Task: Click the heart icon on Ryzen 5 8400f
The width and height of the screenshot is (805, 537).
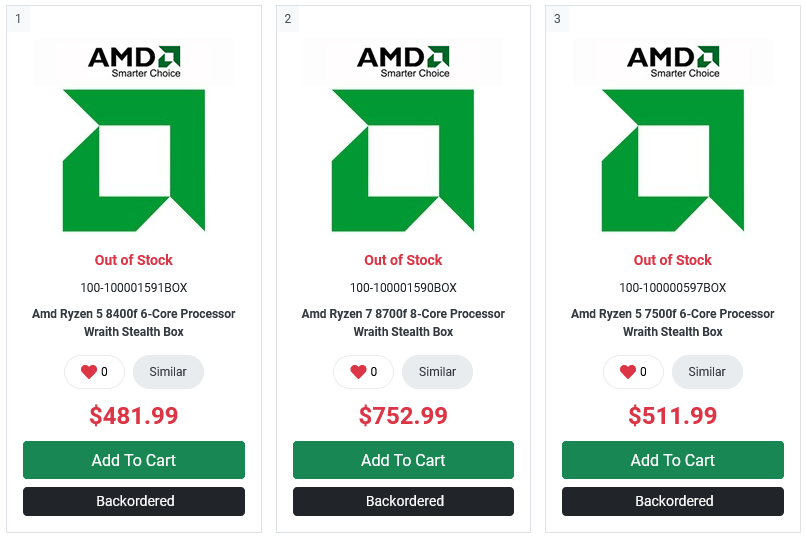Action: click(x=89, y=372)
